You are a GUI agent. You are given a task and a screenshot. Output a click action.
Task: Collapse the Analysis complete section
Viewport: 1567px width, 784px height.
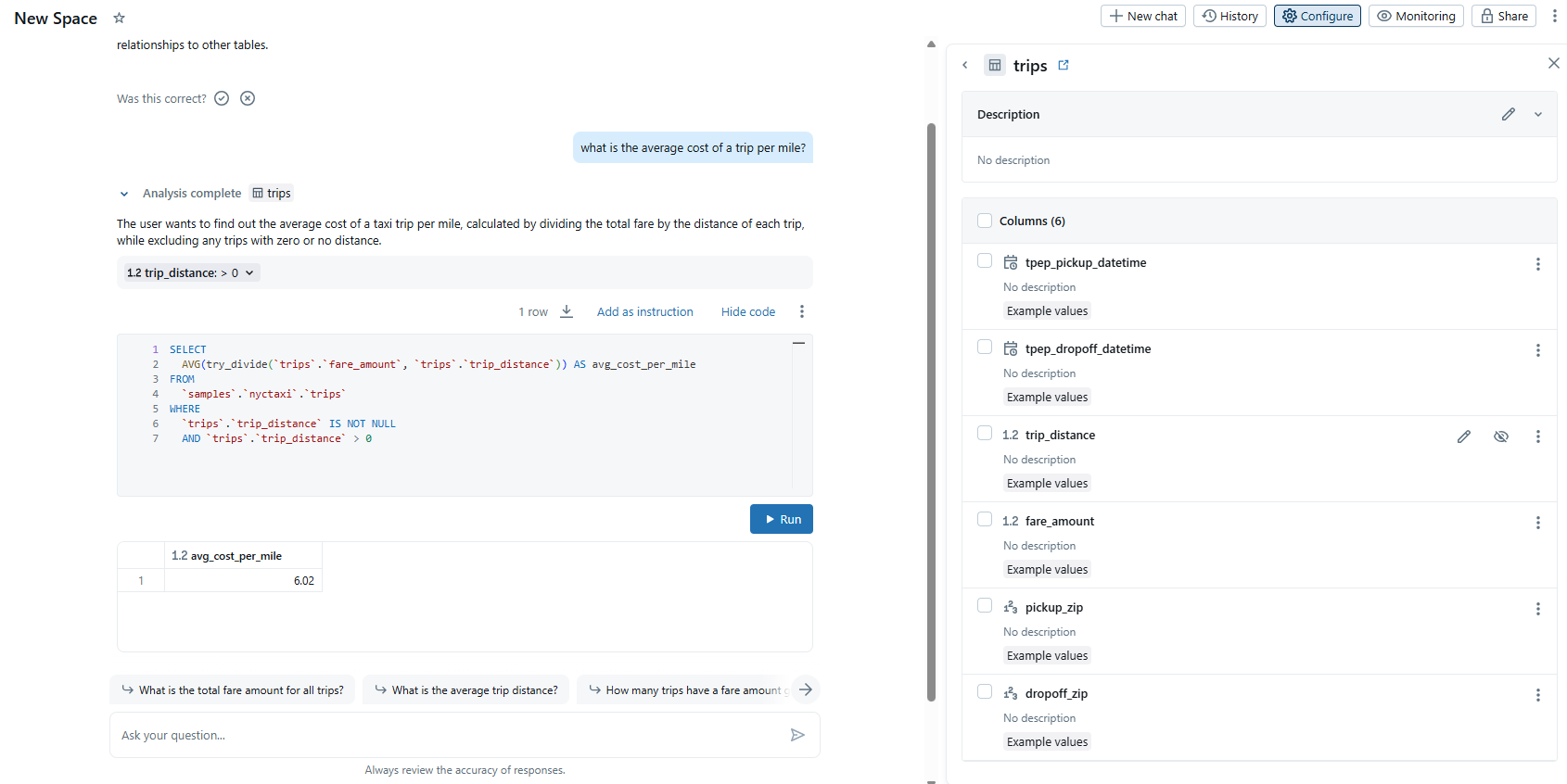(x=124, y=194)
